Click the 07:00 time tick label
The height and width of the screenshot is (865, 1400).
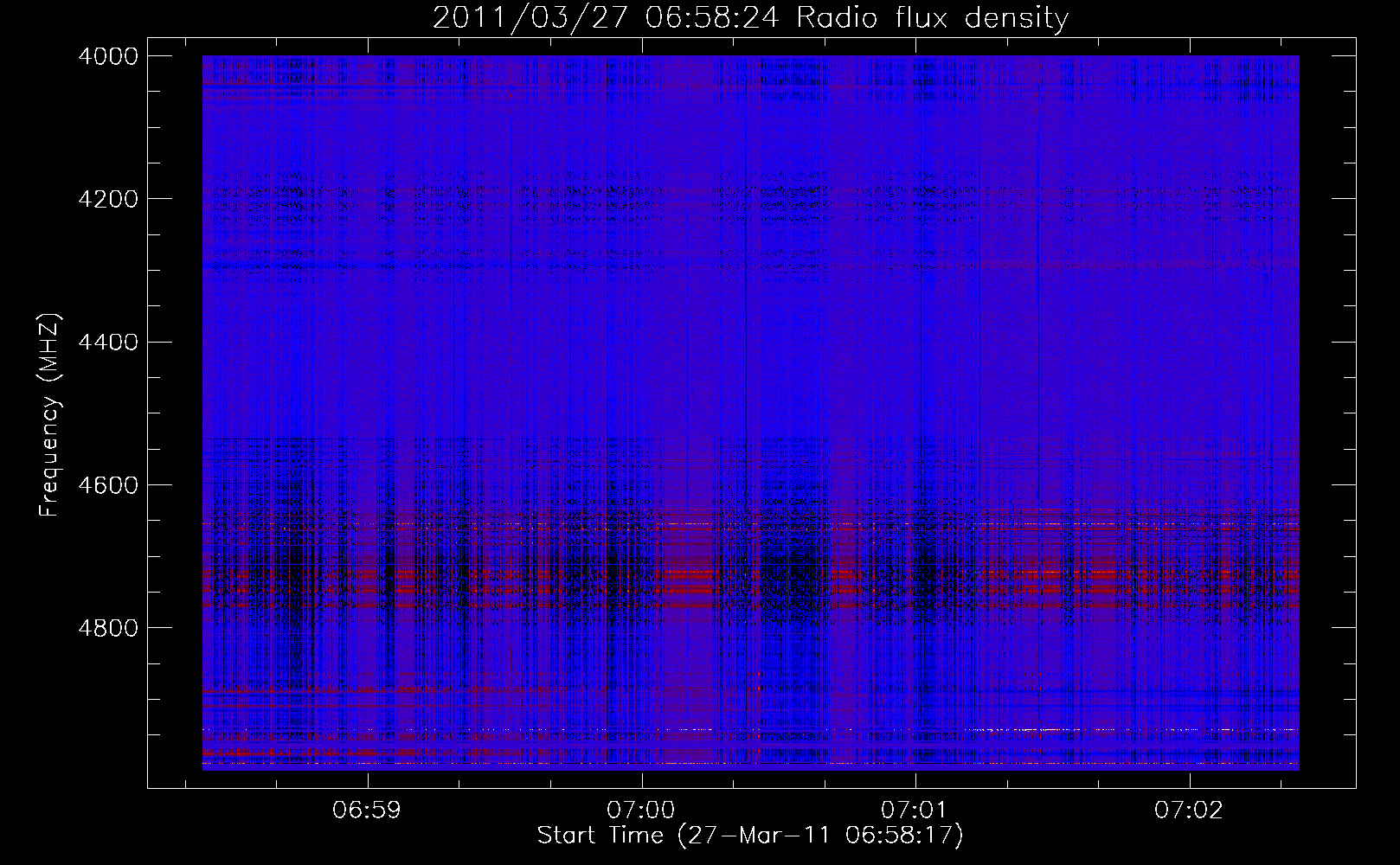(x=641, y=810)
